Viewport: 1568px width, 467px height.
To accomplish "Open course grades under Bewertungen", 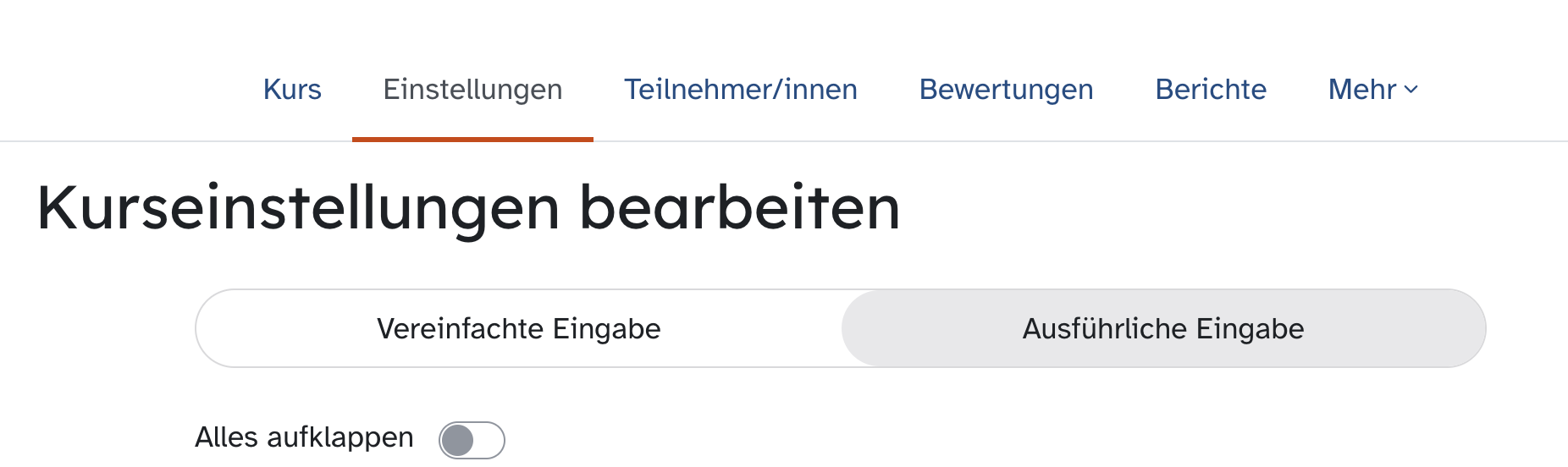I will point(1006,90).
